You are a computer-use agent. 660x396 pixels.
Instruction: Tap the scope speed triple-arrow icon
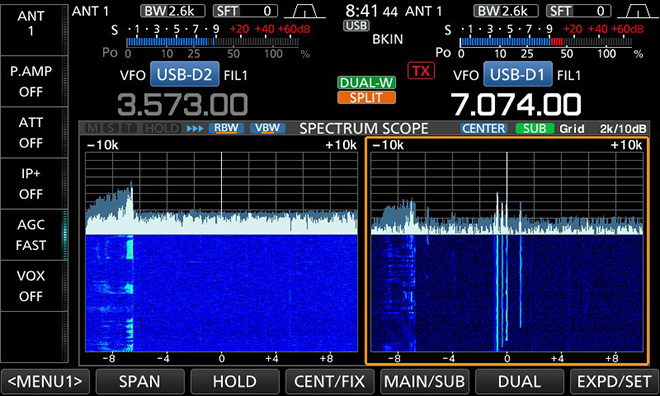195,128
